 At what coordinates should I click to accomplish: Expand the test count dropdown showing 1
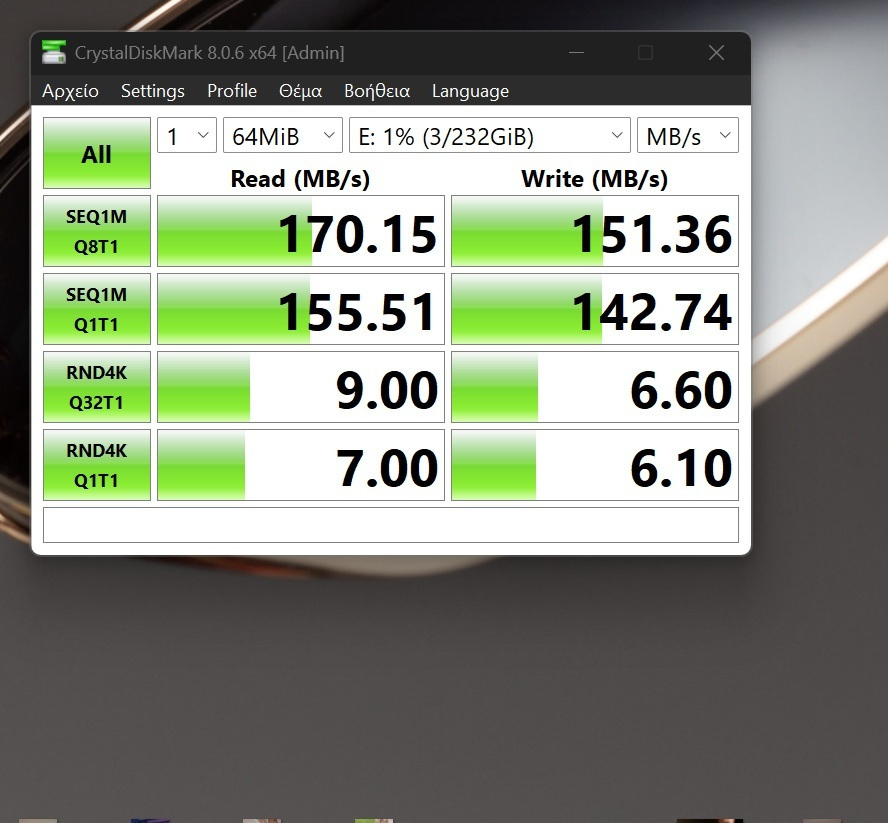click(187, 135)
